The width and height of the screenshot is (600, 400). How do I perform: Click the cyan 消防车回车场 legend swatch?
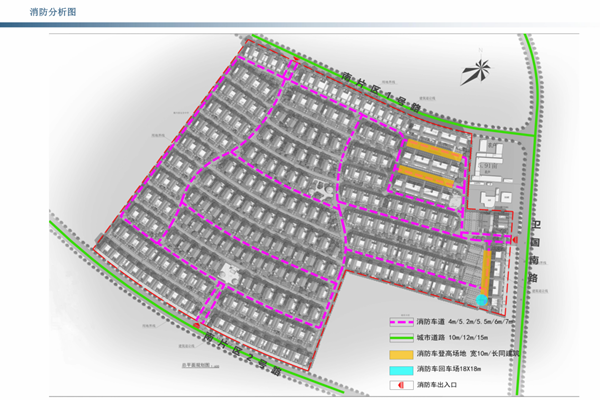pyautogui.click(x=402, y=369)
